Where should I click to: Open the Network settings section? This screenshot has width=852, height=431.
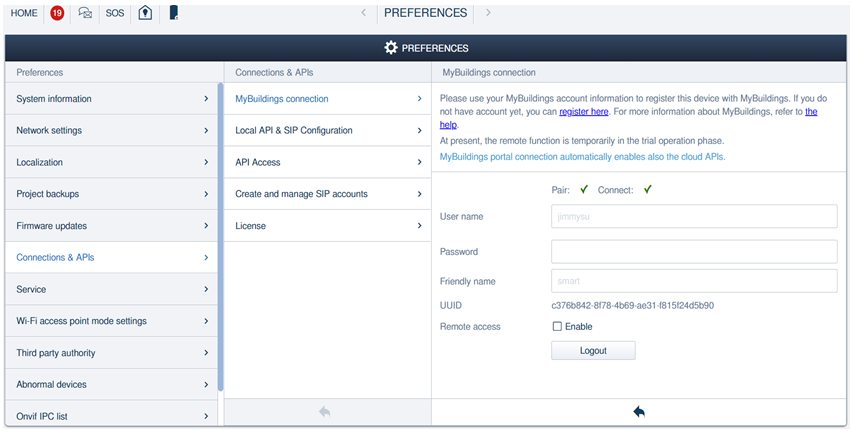tap(112, 131)
